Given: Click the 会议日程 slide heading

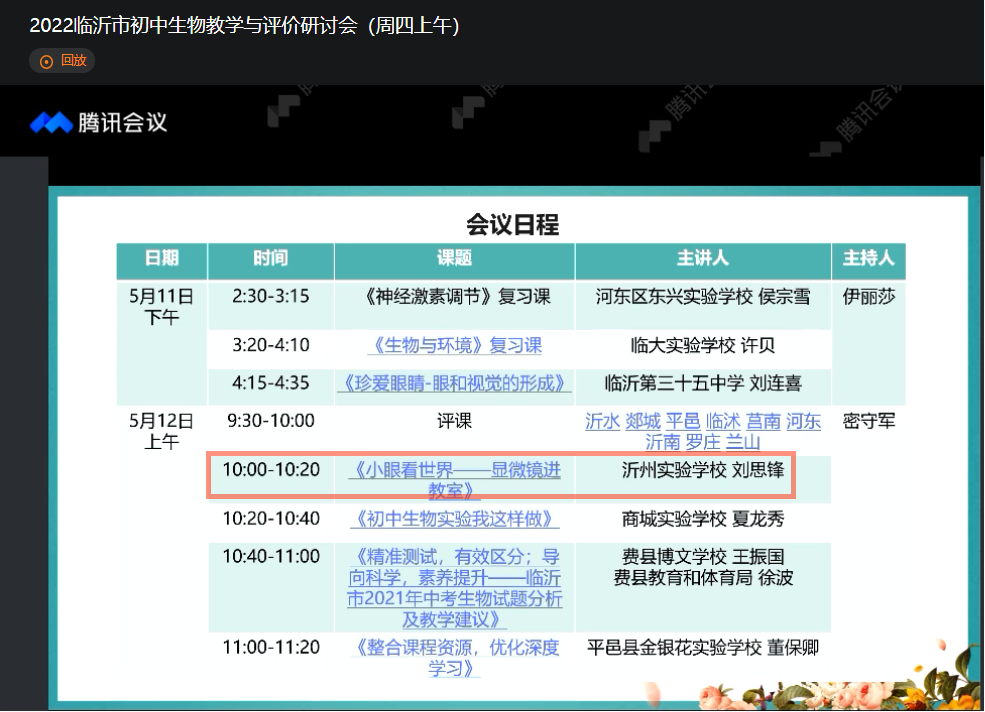Looking at the screenshot, I should click(x=512, y=224).
